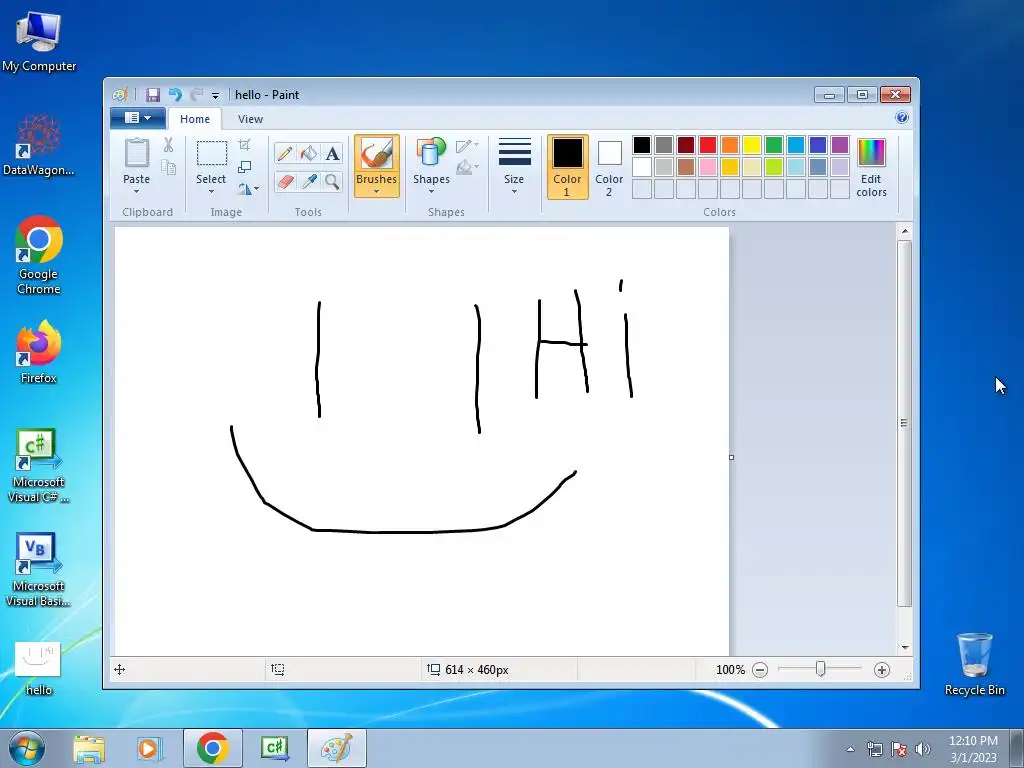Viewport: 1024px width, 768px height.
Task: Click Chrome icon in the taskbar
Action: (x=212, y=748)
